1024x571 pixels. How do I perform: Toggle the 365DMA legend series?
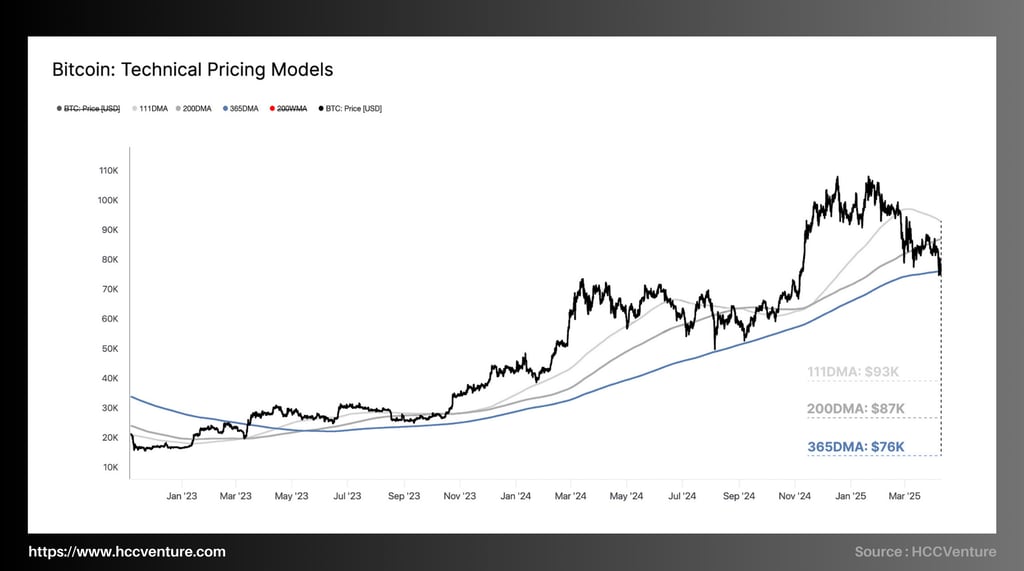241,108
